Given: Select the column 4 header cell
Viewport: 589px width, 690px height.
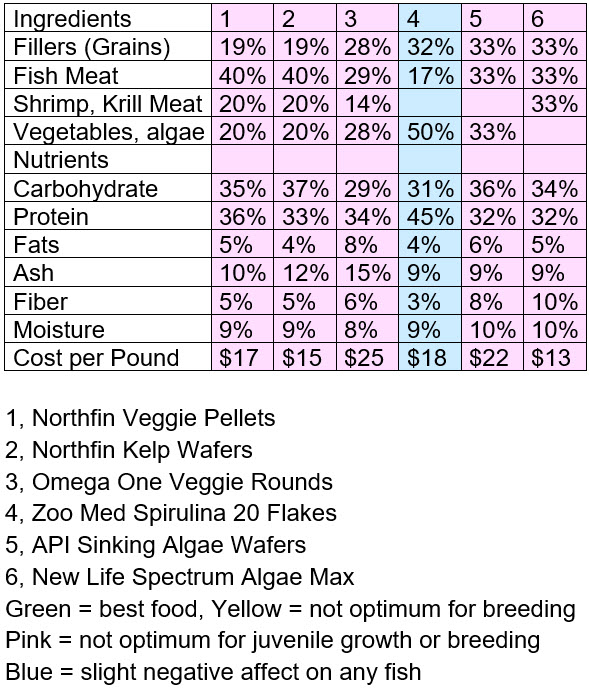Looking at the screenshot, I should (430, 18).
